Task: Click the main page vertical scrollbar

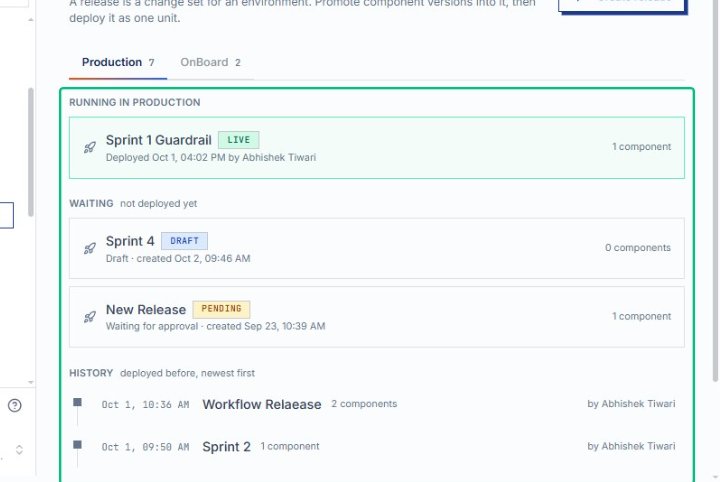Action: [x=715, y=193]
